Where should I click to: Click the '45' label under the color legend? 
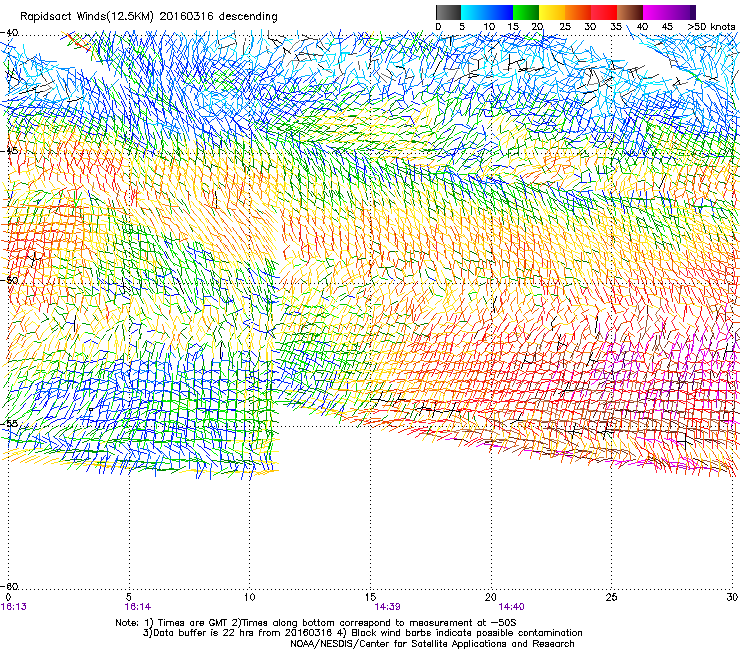tap(667, 27)
